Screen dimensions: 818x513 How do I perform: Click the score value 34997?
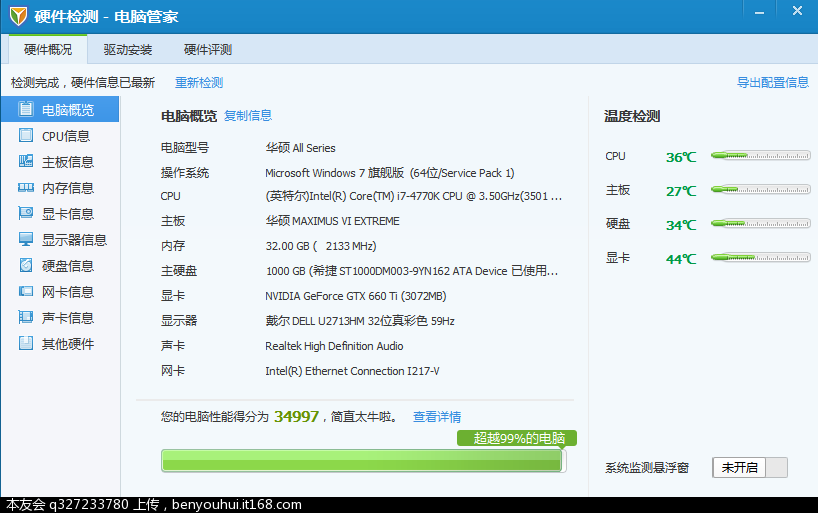point(296,416)
